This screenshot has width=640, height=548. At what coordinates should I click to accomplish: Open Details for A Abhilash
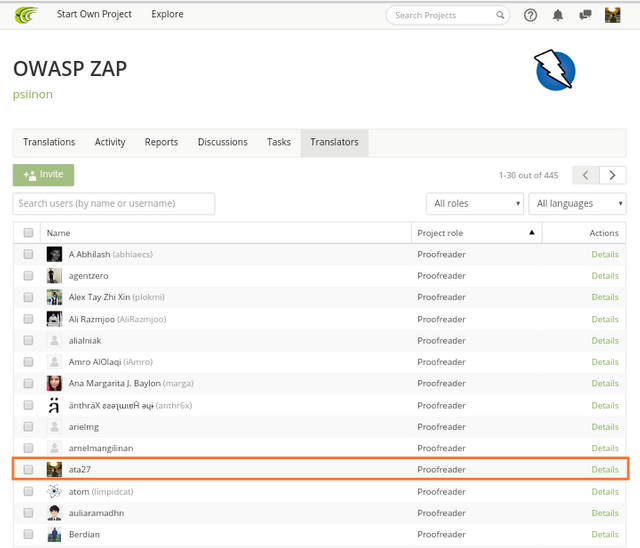point(605,254)
